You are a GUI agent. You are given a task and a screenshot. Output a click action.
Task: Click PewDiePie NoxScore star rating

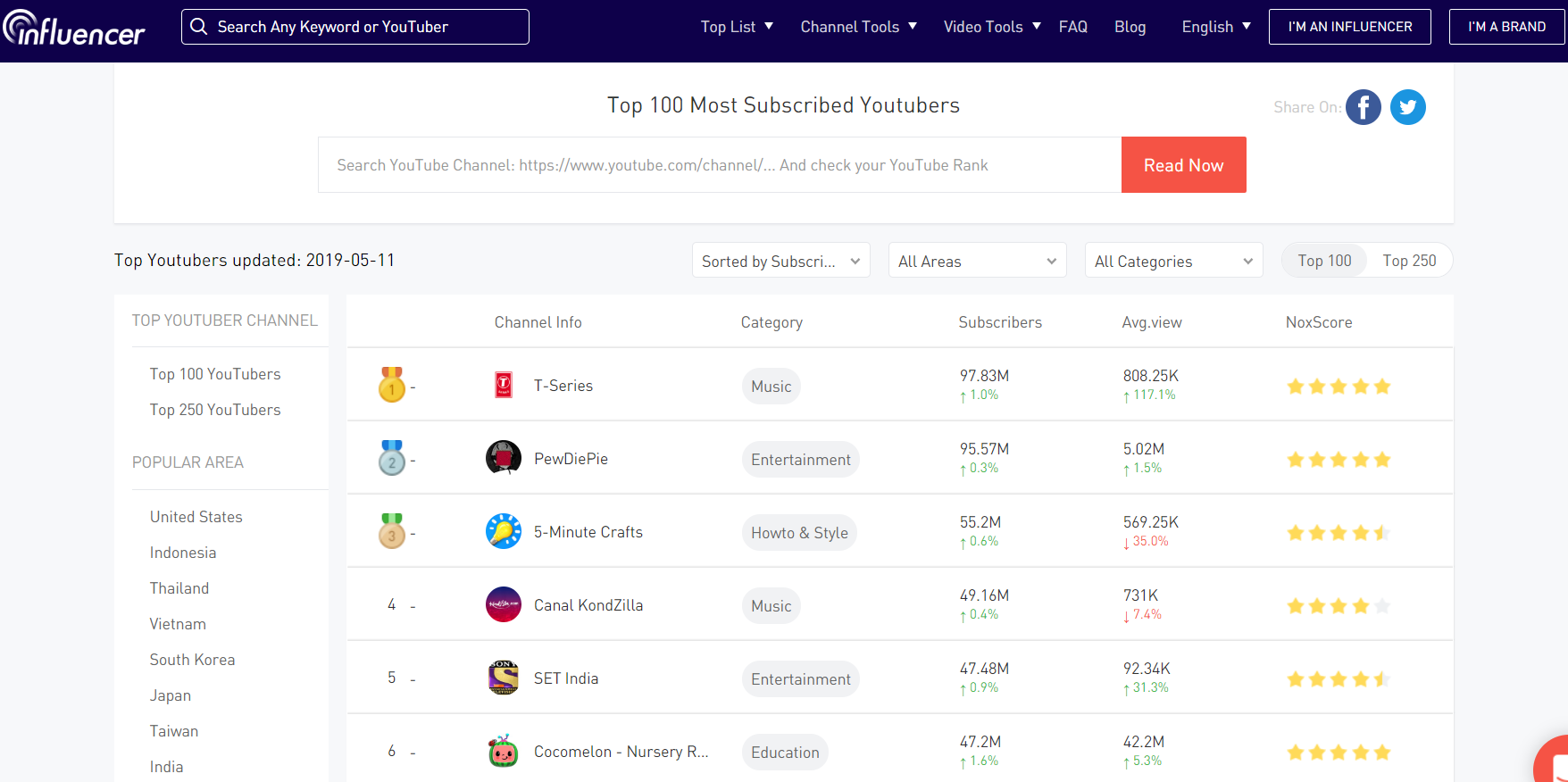1339,460
